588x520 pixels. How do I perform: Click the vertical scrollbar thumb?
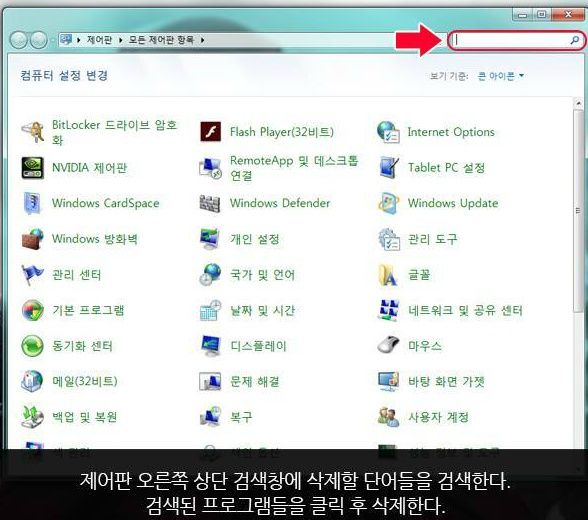coord(578,211)
